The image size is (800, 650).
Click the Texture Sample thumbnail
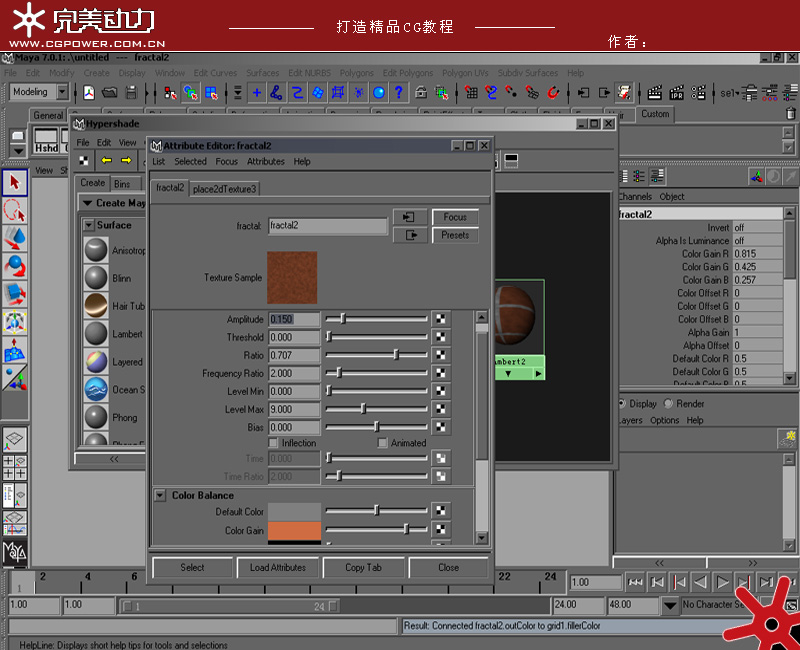tap(292, 278)
